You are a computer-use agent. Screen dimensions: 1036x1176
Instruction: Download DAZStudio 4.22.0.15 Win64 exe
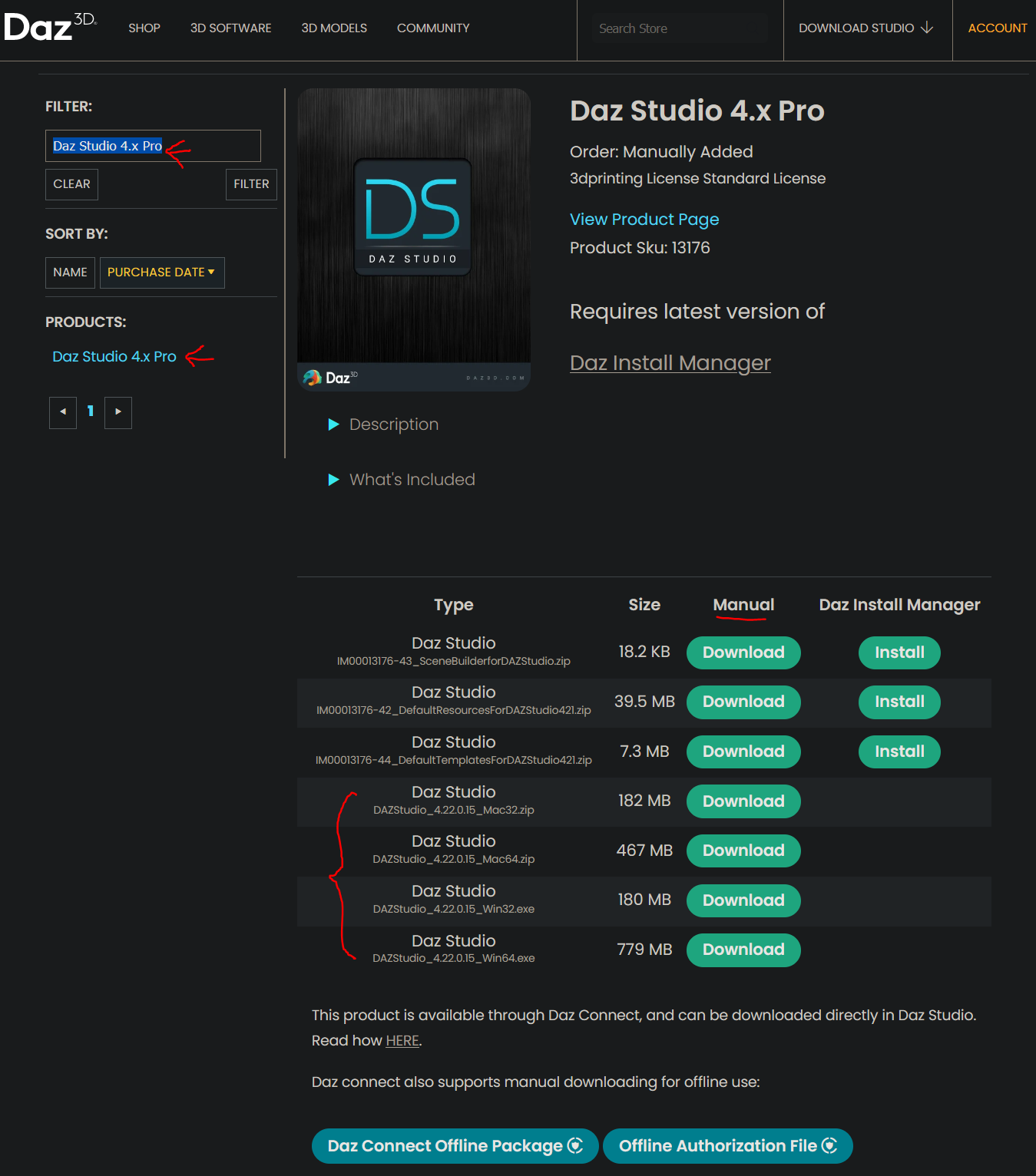coord(743,950)
